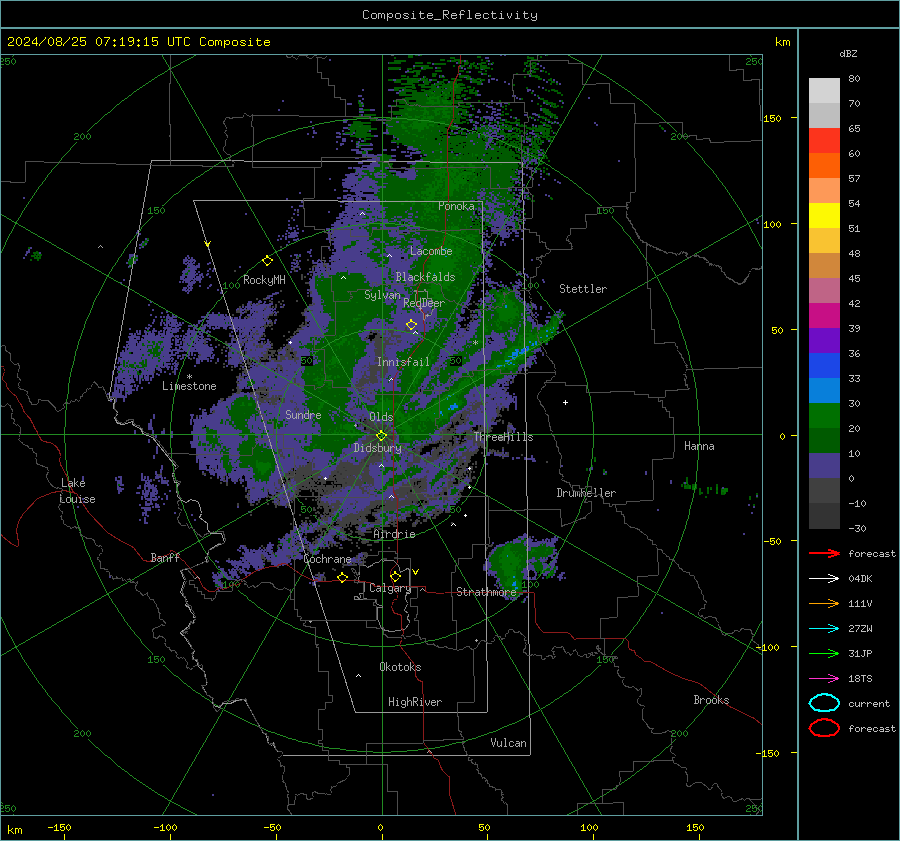900x841 pixels.
Task: Click the Lacombe city label
Action: 431,251
